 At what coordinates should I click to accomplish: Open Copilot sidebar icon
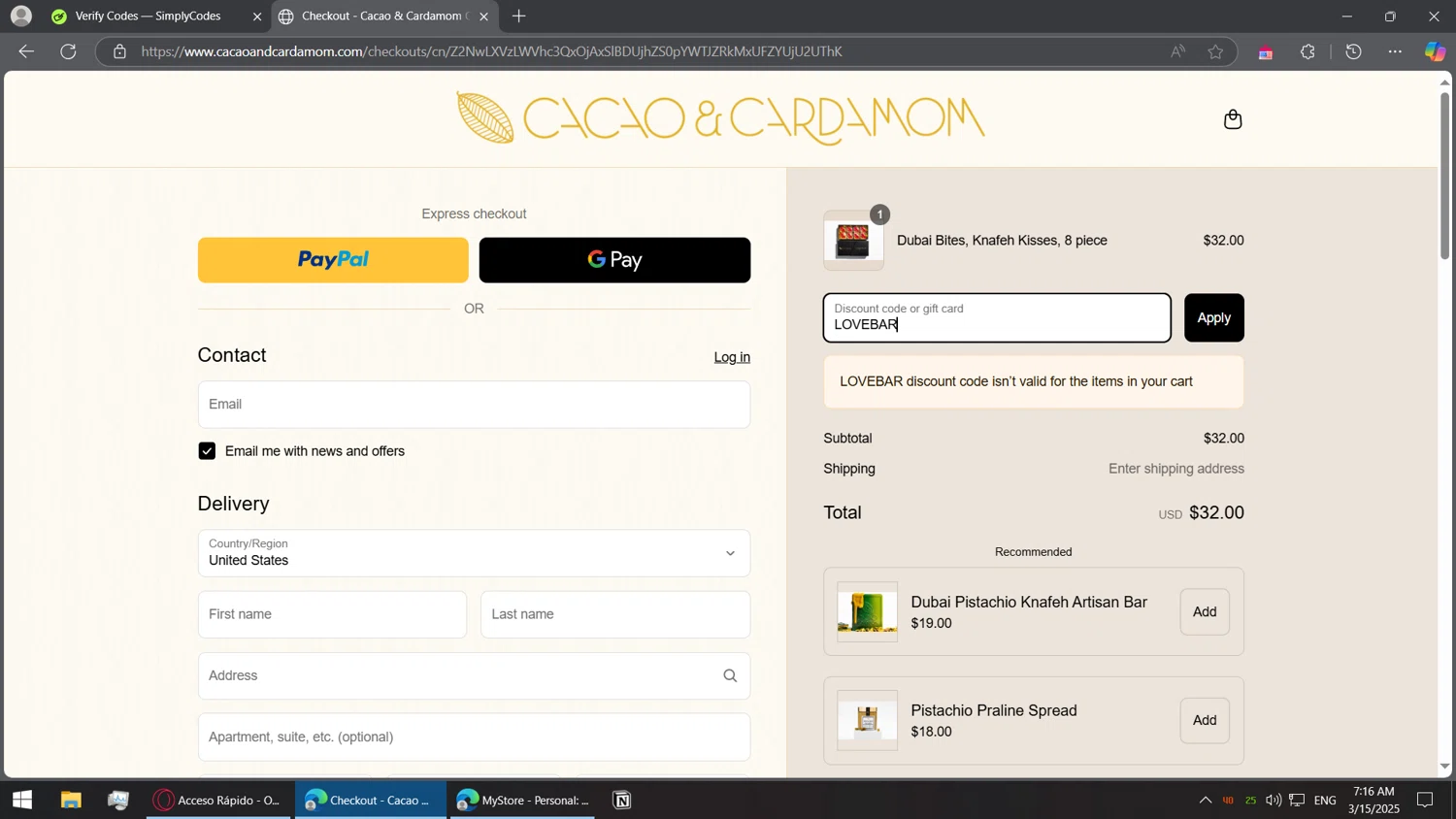pos(1435,51)
